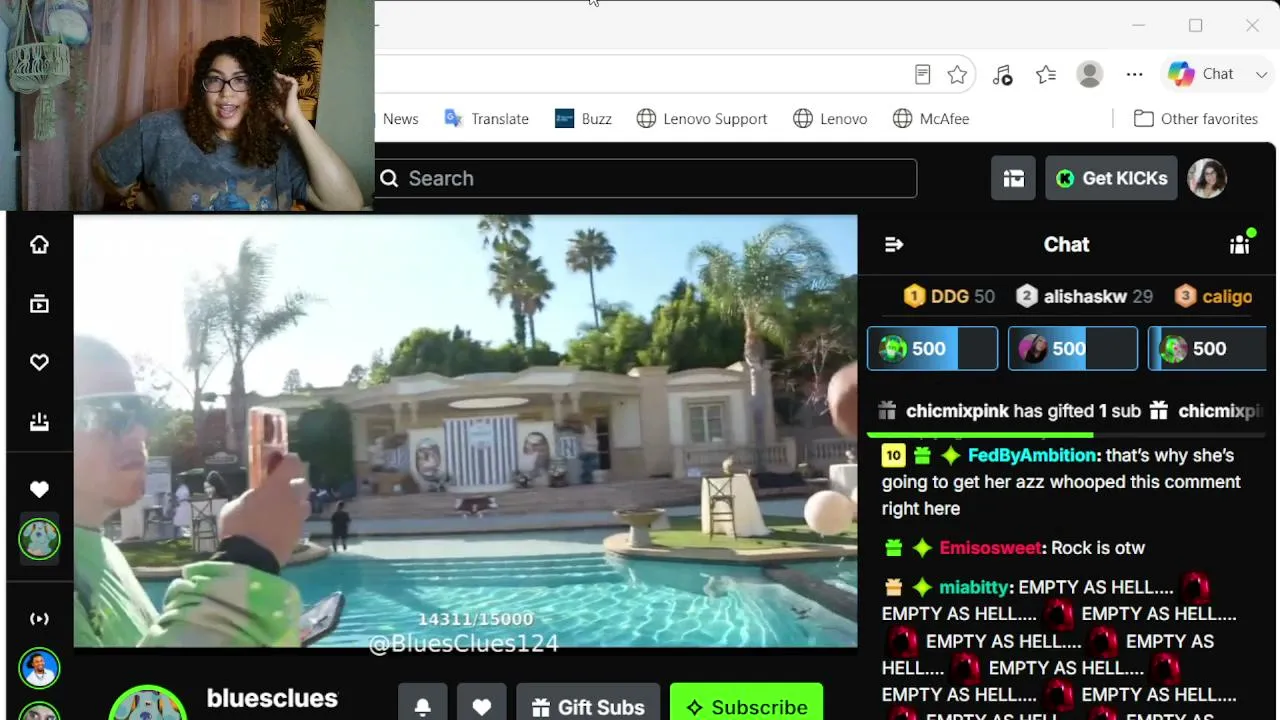Click the filled white heart in the sidebar
This screenshot has height=720, width=1280.
tap(39, 489)
